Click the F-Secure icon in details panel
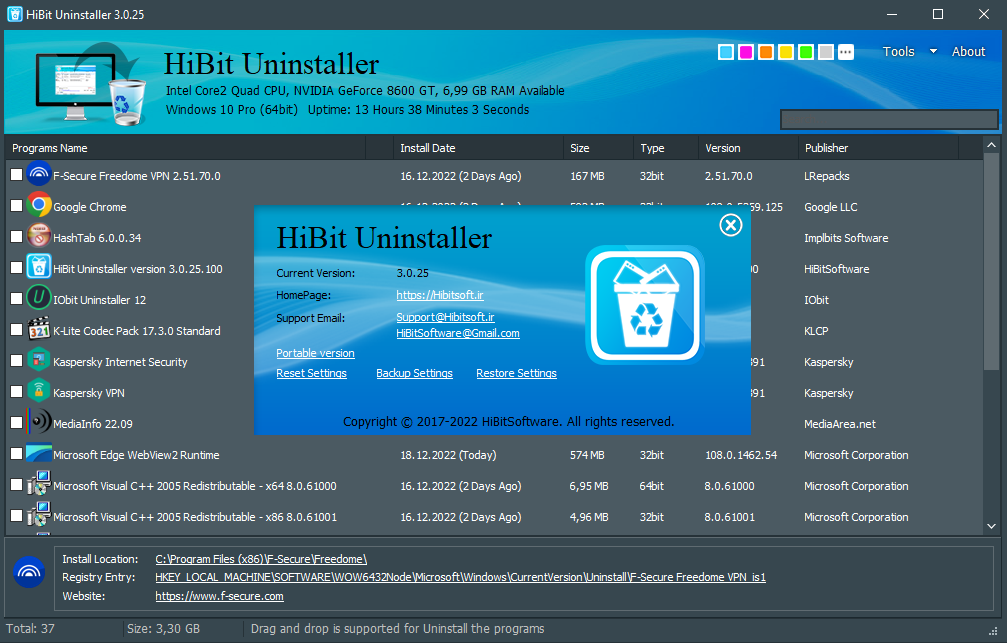Viewport: 1007px width, 643px height. click(x=29, y=572)
